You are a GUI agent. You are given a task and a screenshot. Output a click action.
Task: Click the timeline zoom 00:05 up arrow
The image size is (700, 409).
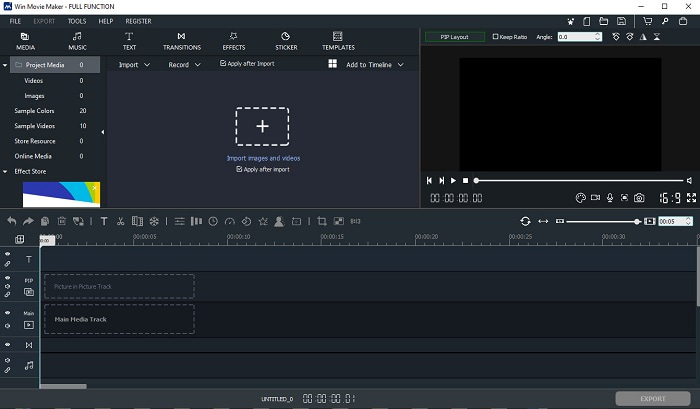click(x=688, y=219)
